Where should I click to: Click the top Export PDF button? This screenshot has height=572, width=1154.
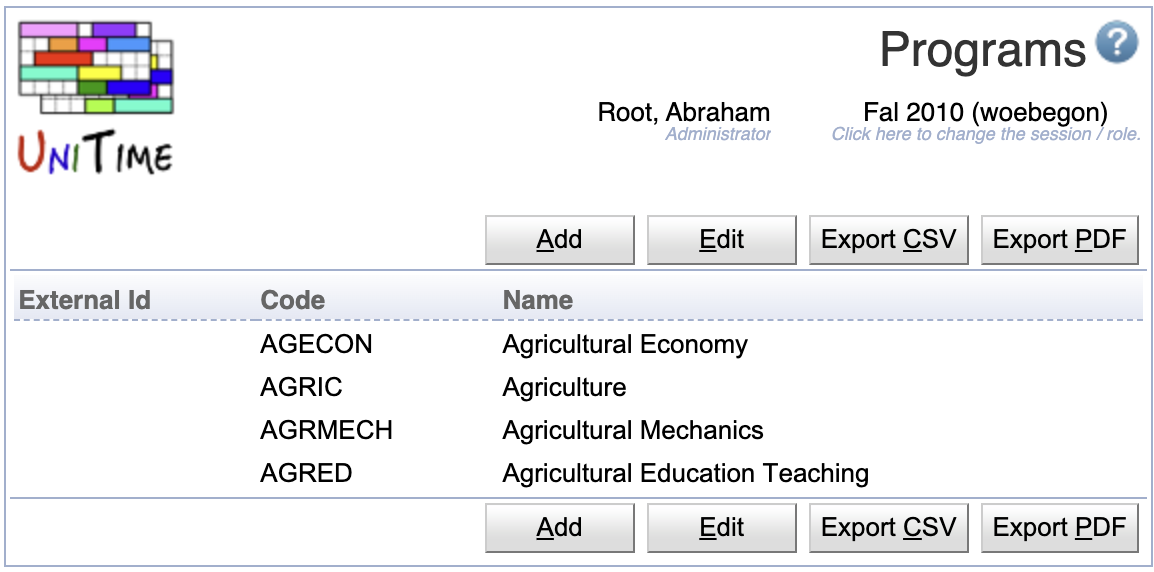1060,240
